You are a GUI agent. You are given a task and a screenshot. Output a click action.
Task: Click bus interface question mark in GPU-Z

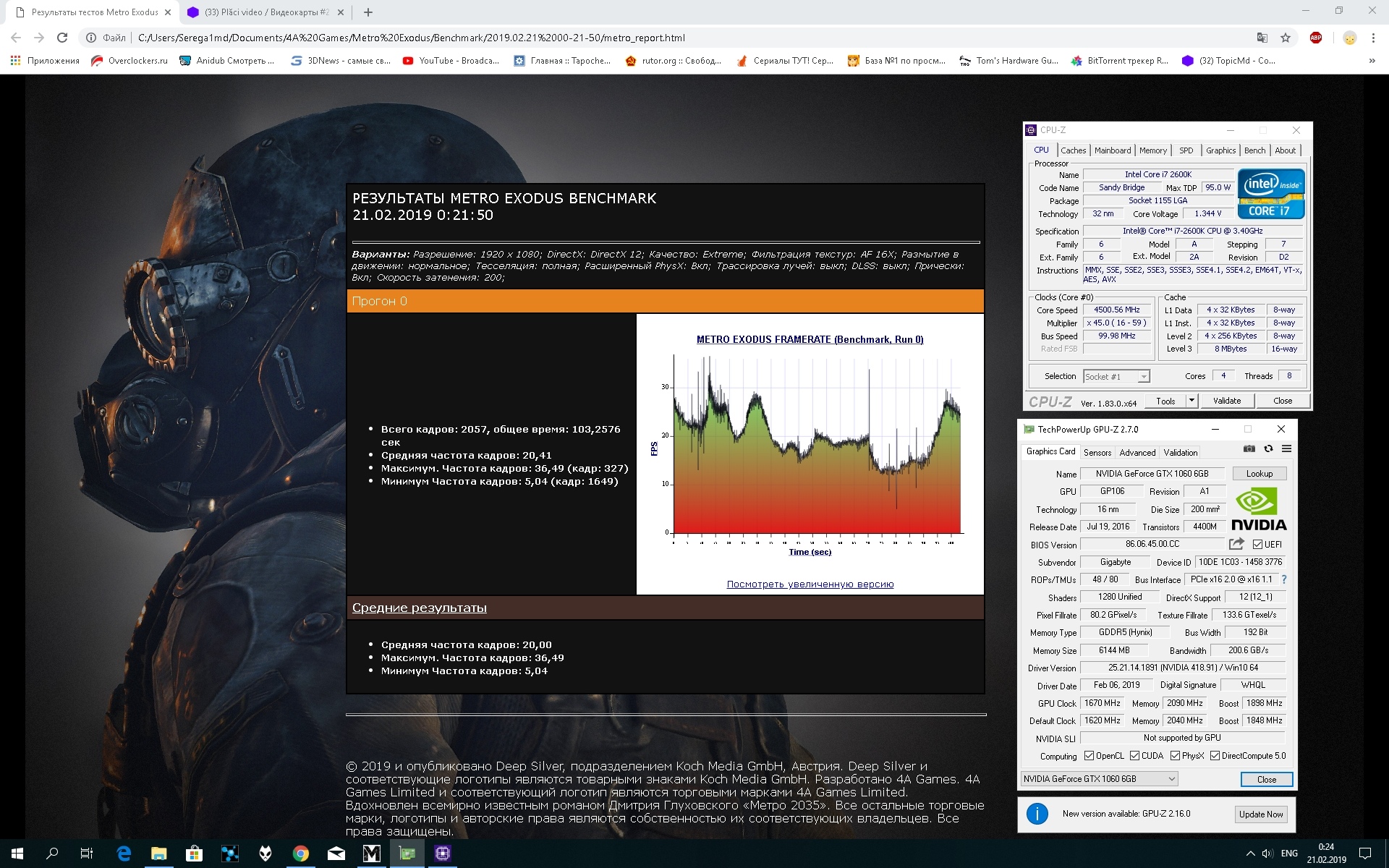pos(1284,579)
